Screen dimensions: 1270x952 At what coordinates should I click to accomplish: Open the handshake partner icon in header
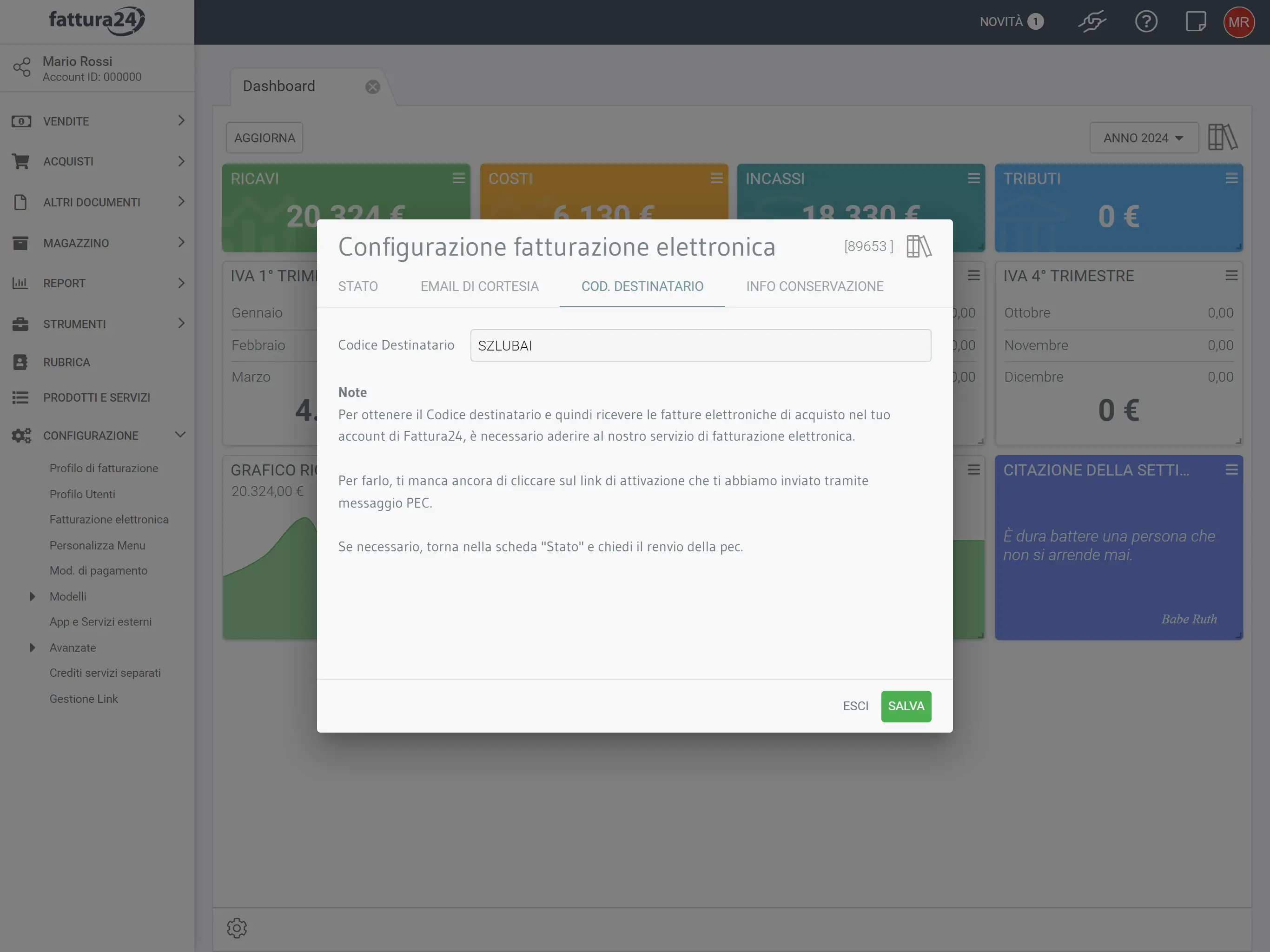(x=1091, y=22)
